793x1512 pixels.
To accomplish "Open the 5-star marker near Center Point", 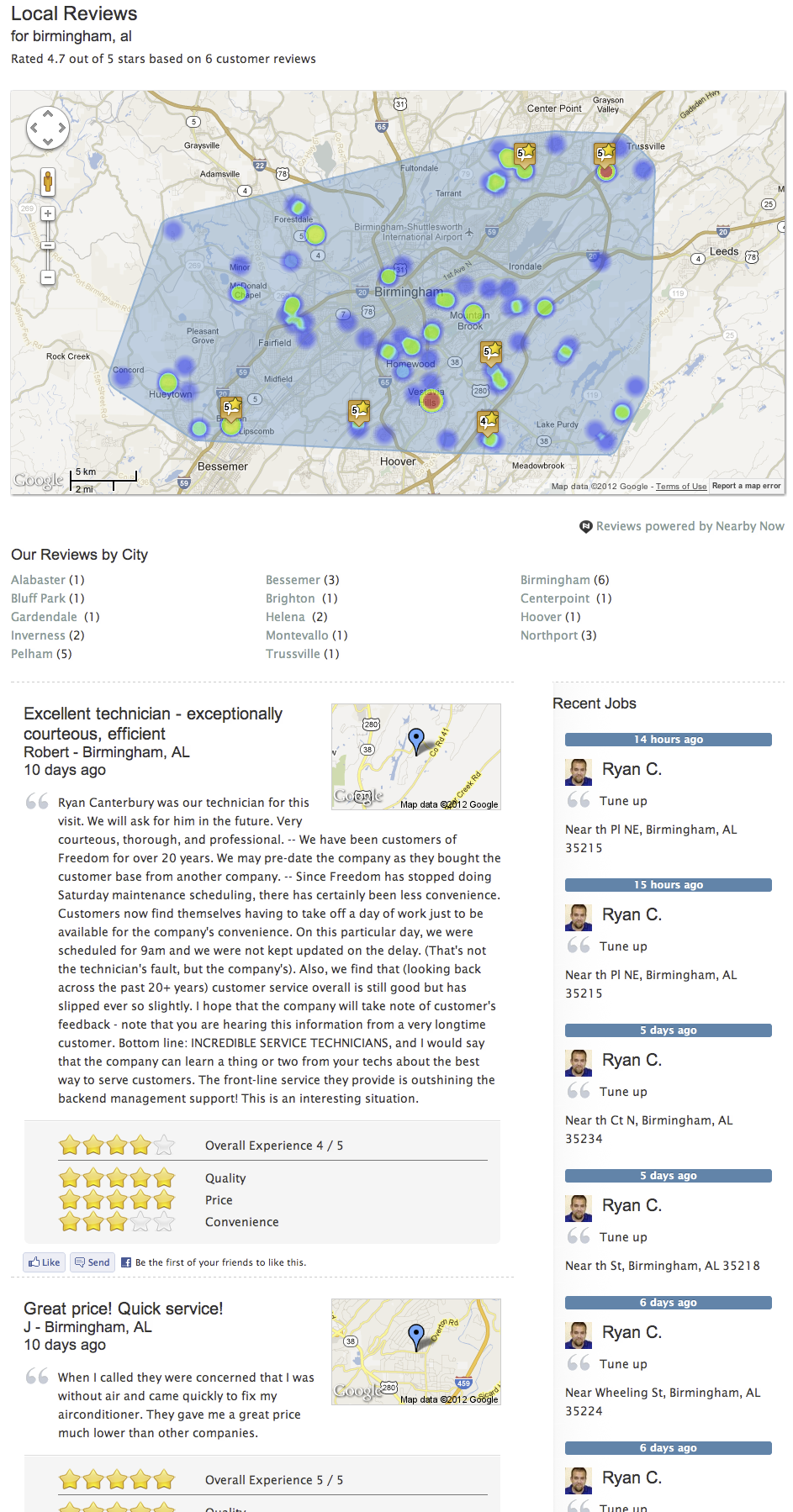I will point(525,155).
